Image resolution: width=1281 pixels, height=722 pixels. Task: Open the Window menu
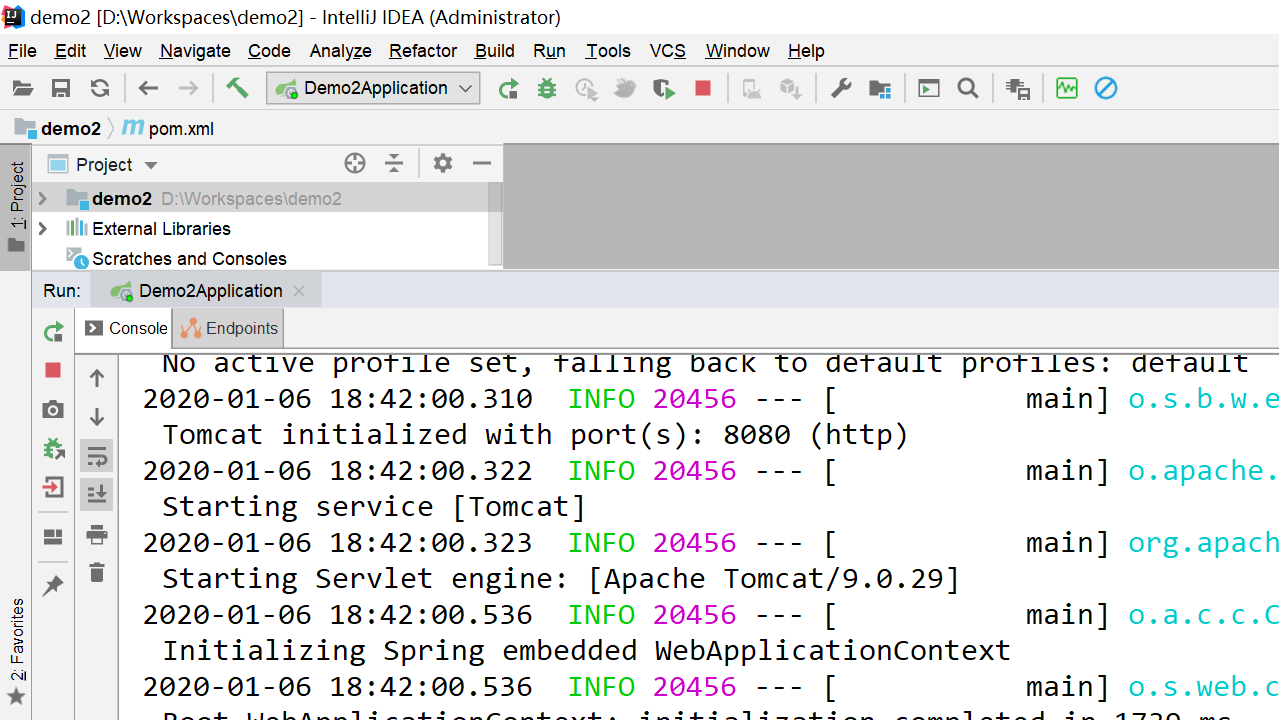click(738, 51)
